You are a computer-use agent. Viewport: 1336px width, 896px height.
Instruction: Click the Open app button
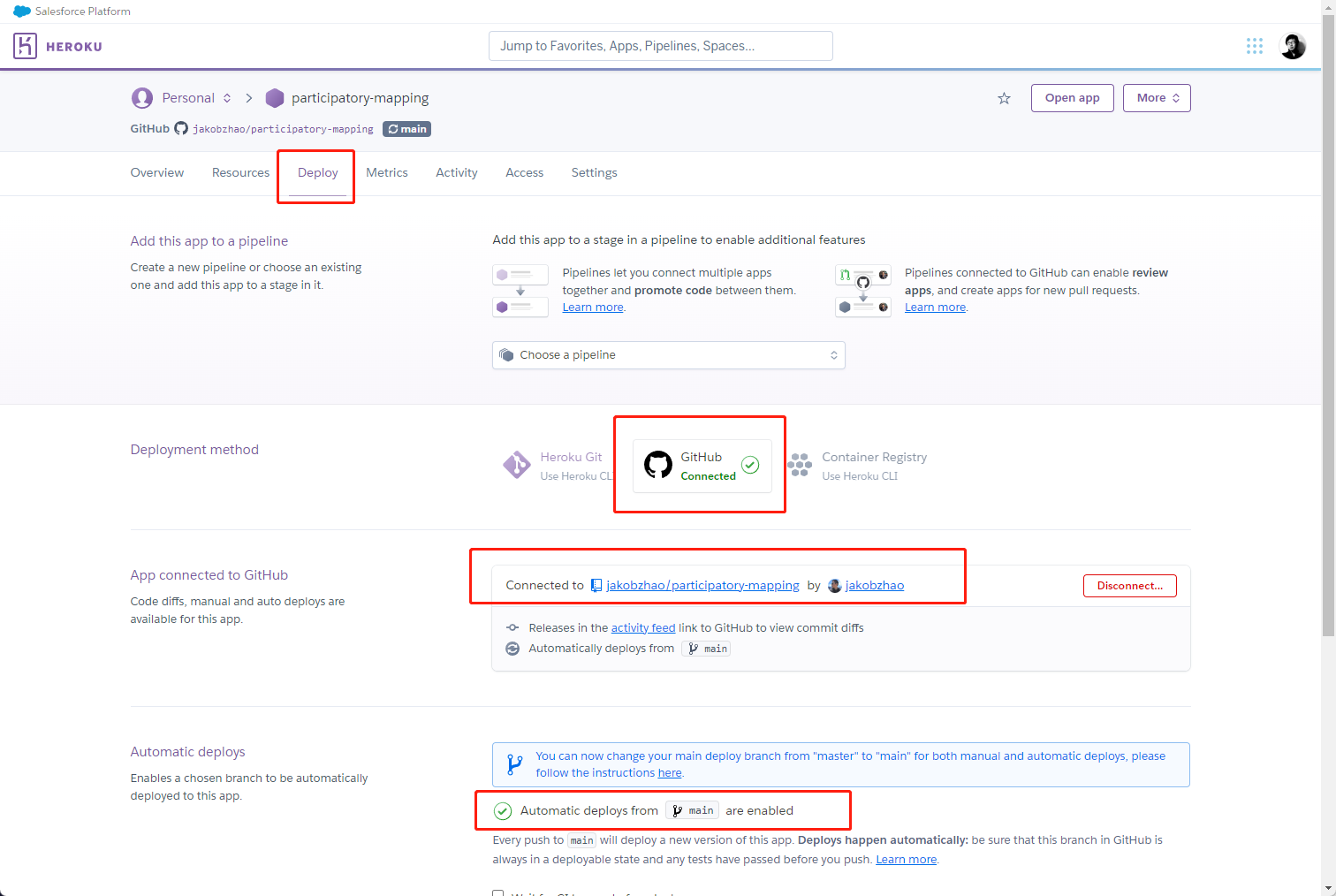[1073, 98]
